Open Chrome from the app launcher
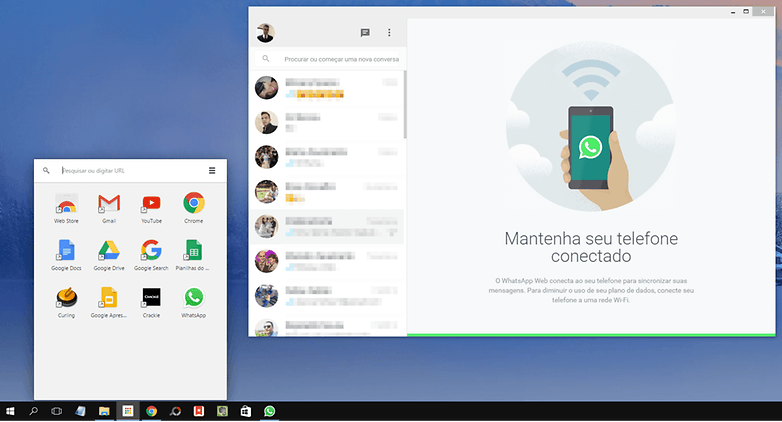Image resolution: width=782 pixels, height=422 pixels. tap(194, 208)
